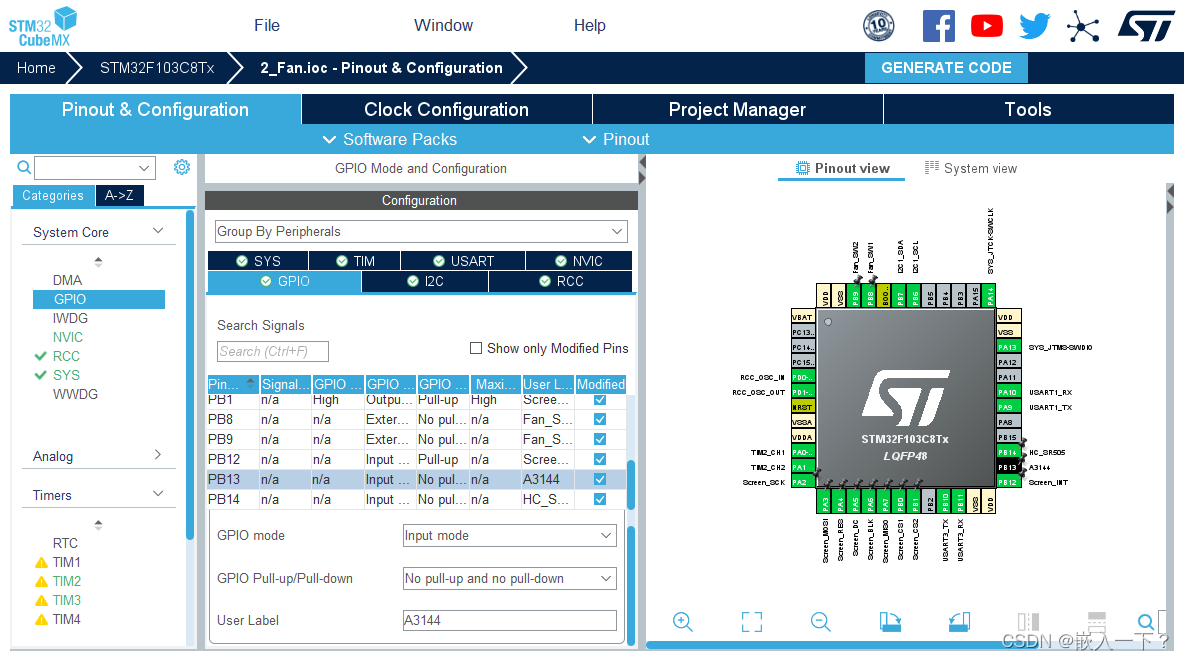Toggle the Modified checkbox for PB12
This screenshot has height=661, width=1184.
[x=600, y=459]
